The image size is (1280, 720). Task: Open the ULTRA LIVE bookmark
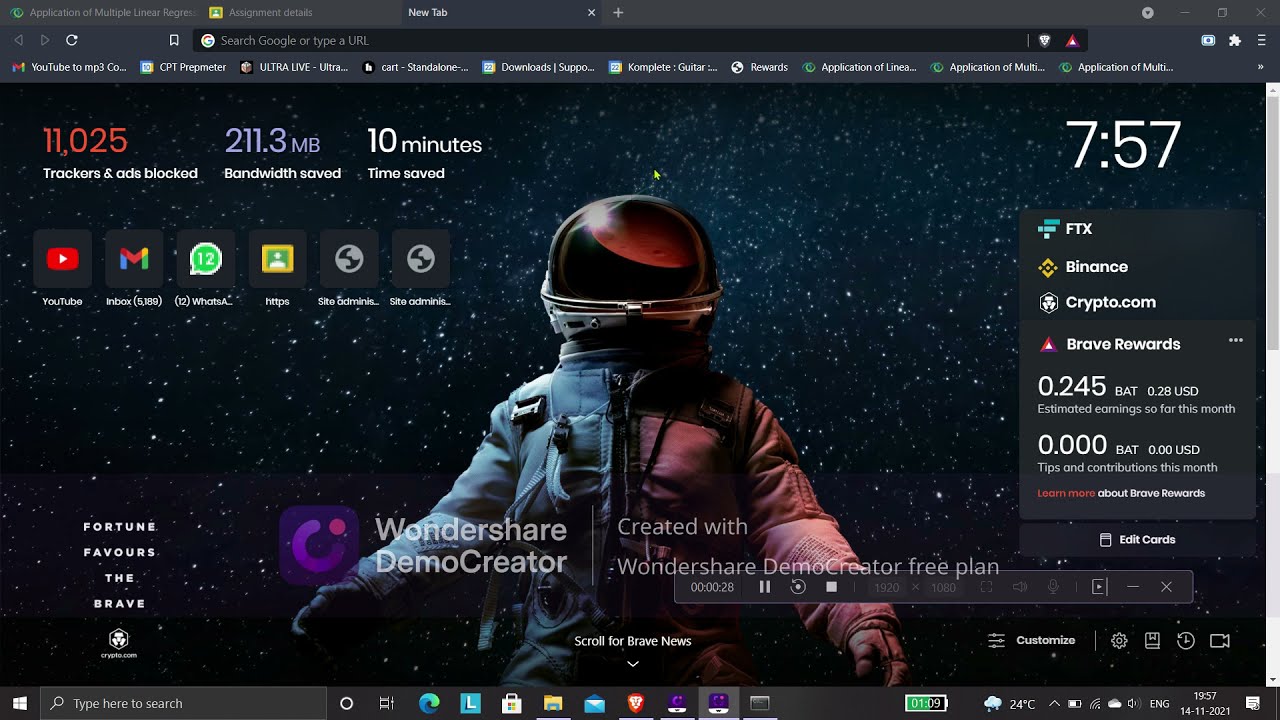pyautogui.click(x=295, y=67)
